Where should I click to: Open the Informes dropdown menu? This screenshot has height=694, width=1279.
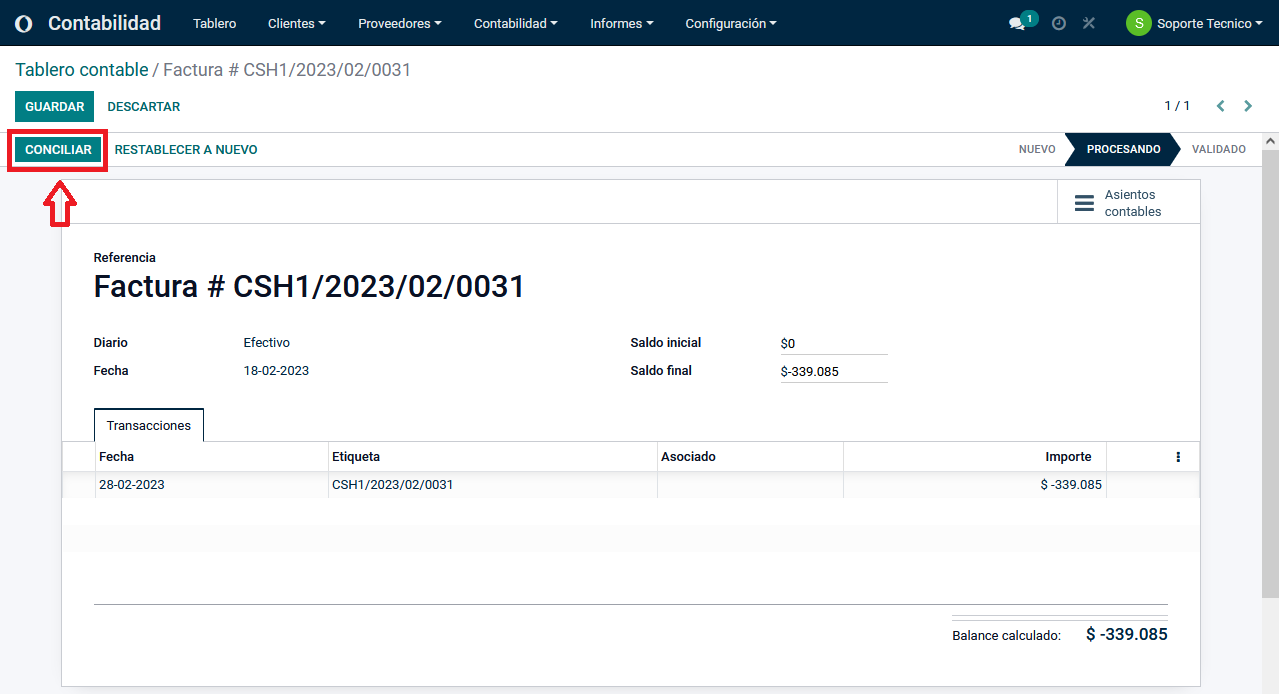pyautogui.click(x=621, y=23)
